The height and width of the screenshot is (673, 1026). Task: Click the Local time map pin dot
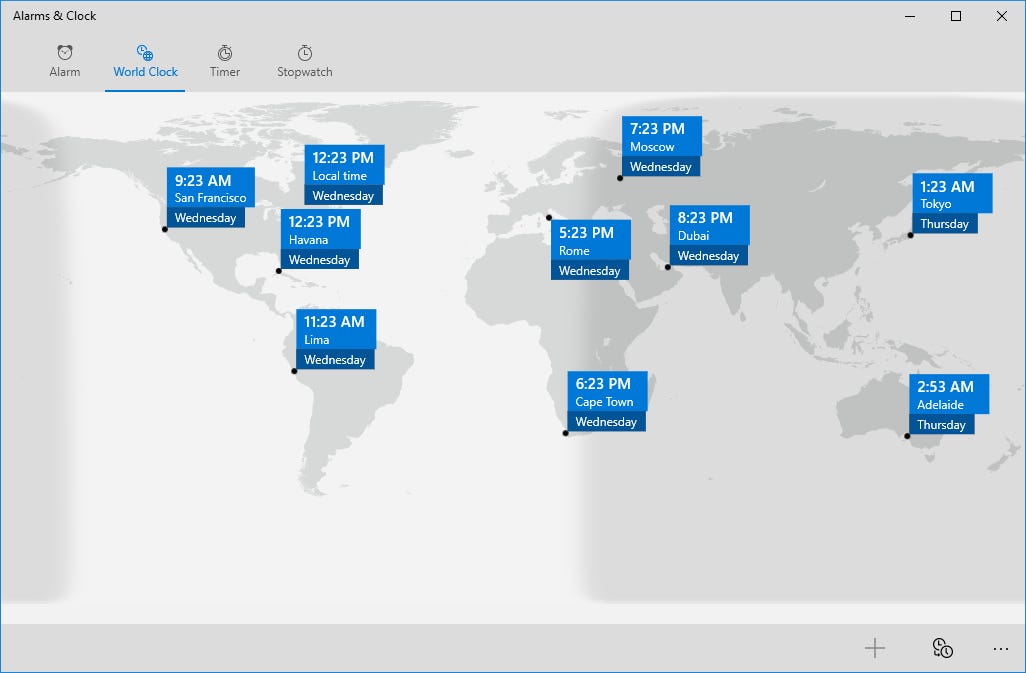coord(302,208)
